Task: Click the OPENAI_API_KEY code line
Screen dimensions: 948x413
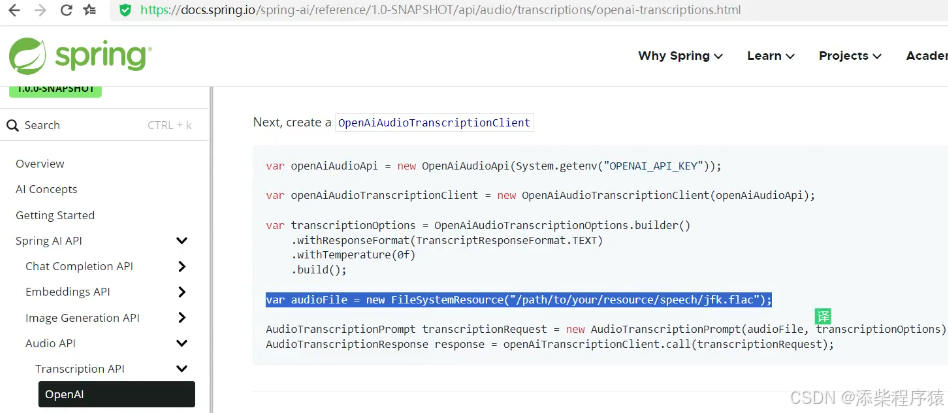Action: [494, 166]
